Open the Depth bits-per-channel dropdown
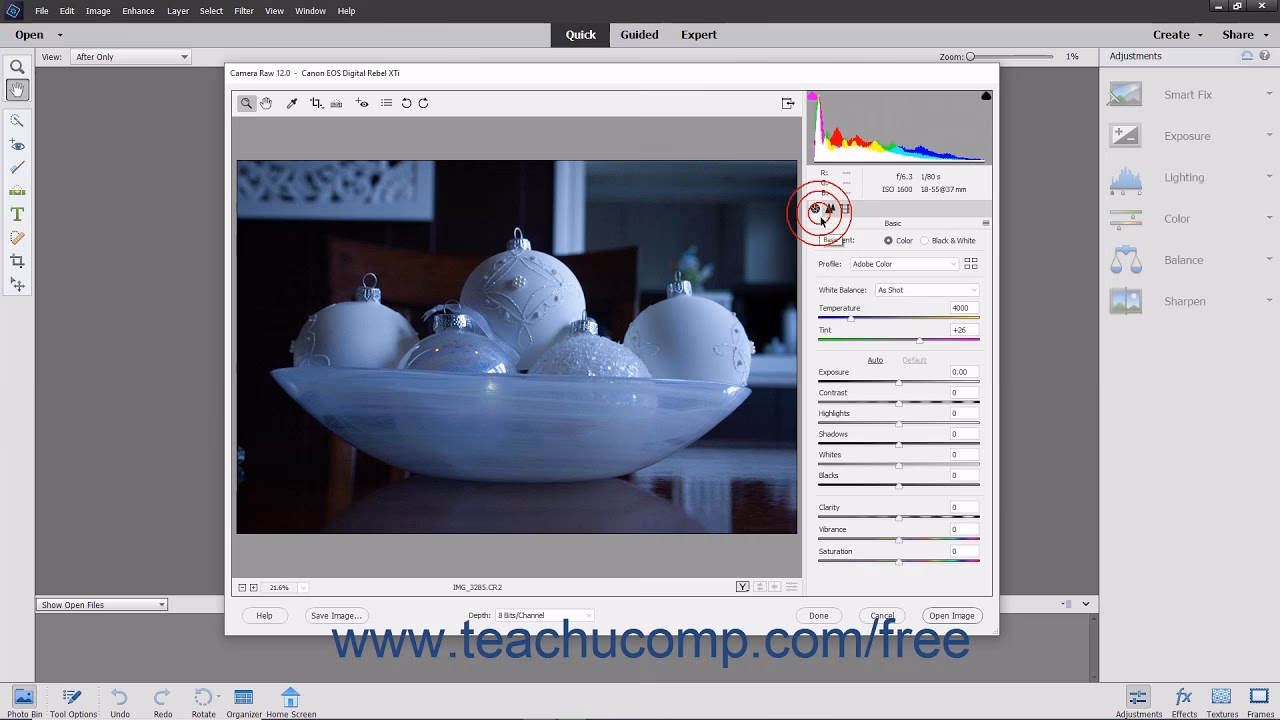Screen dimensions: 1280x720 [544, 615]
